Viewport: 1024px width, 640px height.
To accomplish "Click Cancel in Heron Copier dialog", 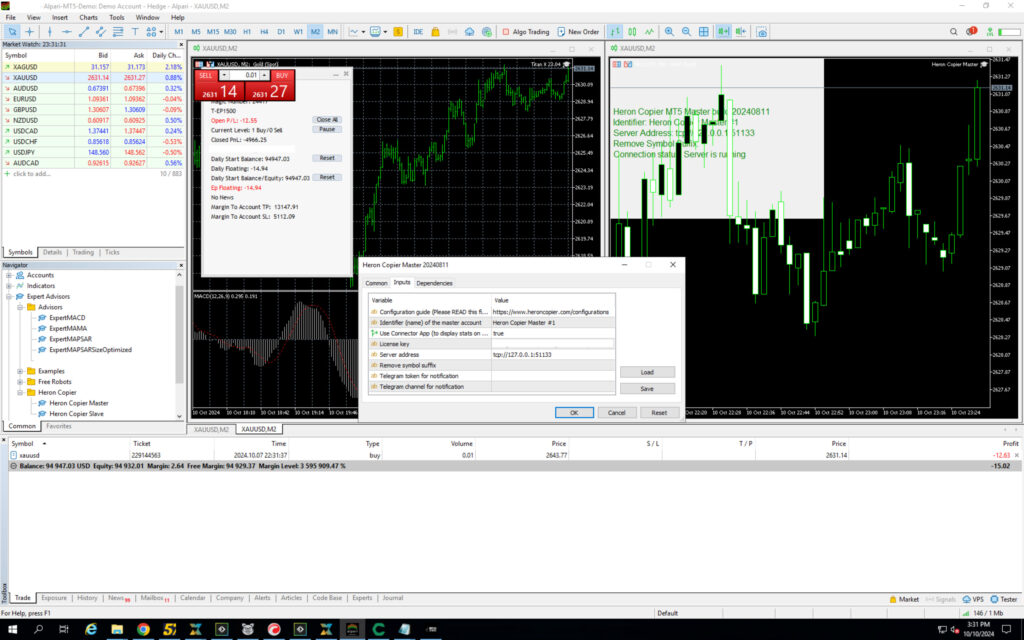I will coord(616,413).
